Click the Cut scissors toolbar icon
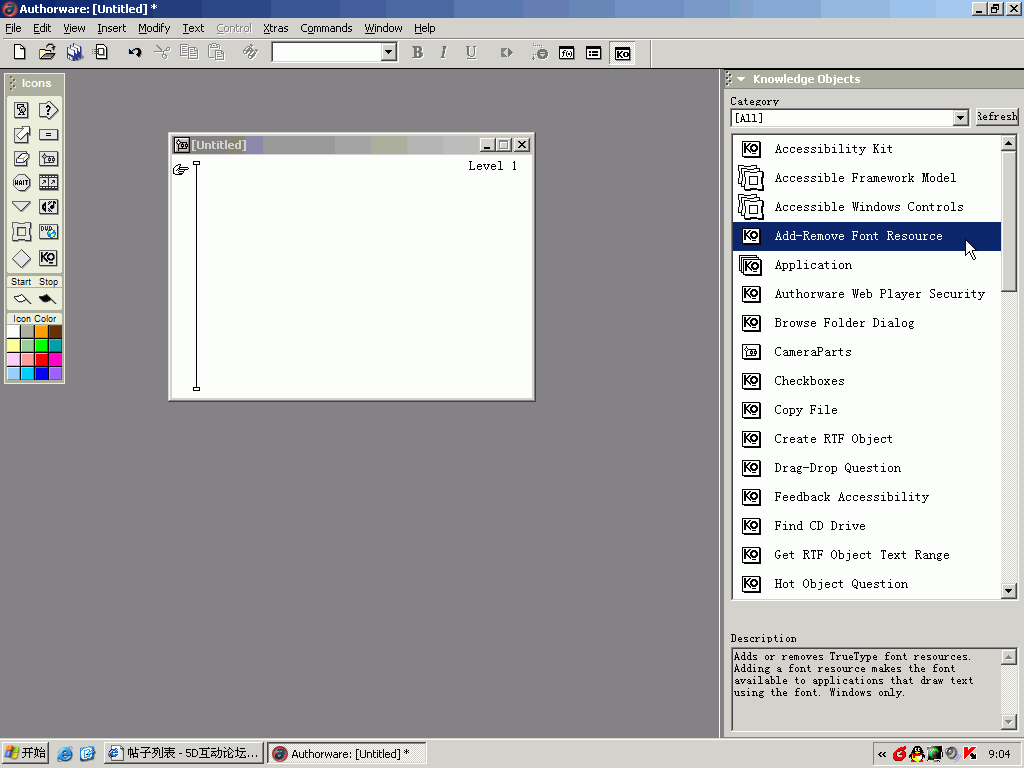Screen dimensions: 1024x768 pyautogui.click(x=162, y=52)
